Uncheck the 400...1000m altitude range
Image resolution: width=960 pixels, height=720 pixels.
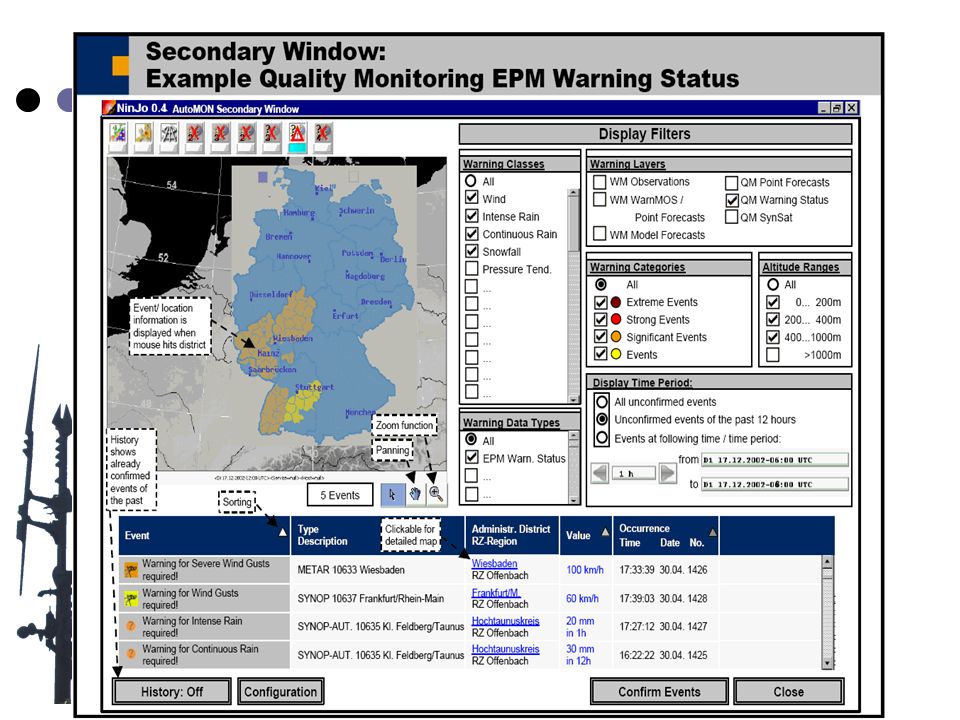tap(773, 337)
